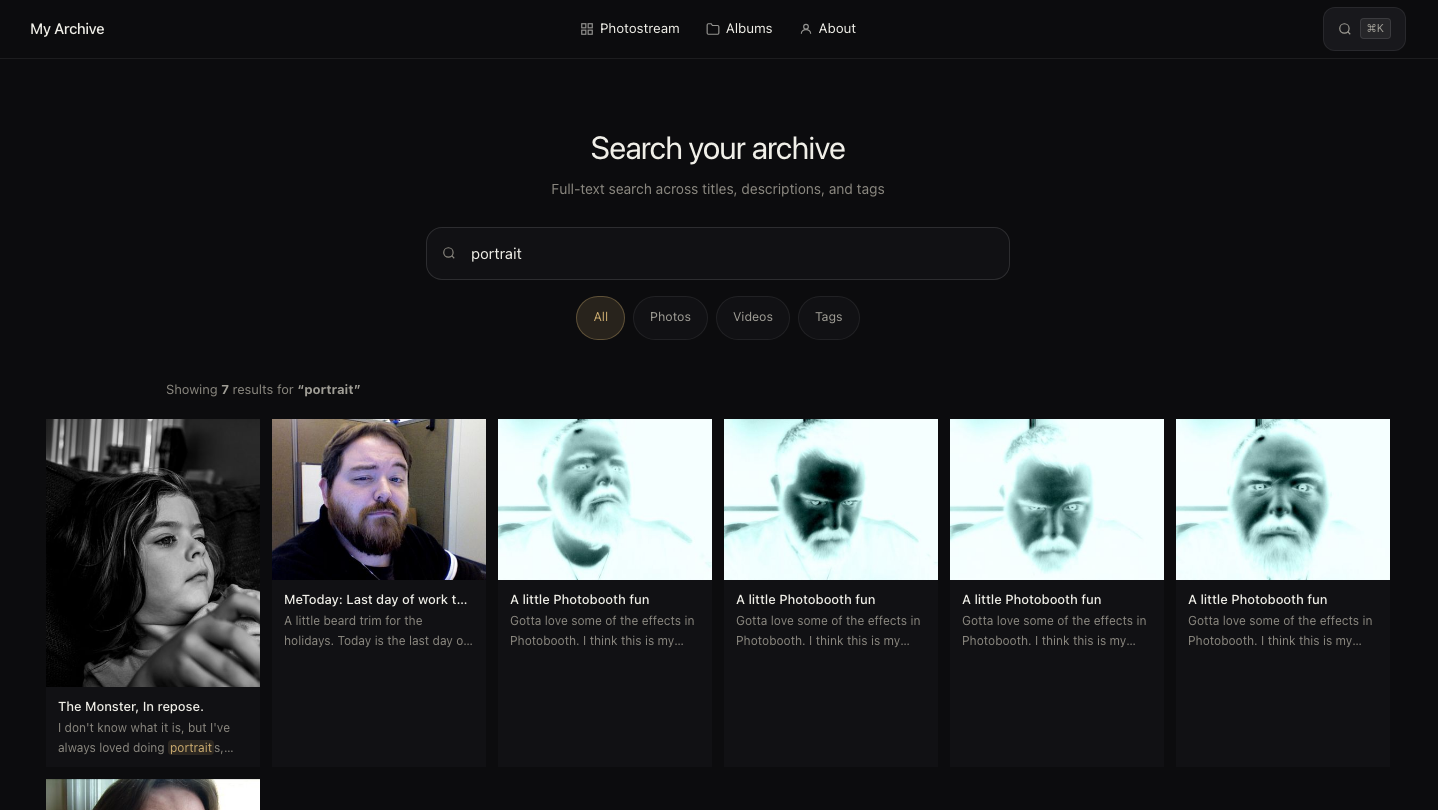This screenshot has height=810, width=1440.
Task: Open the Photostream nav item
Action: (x=630, y=29)
